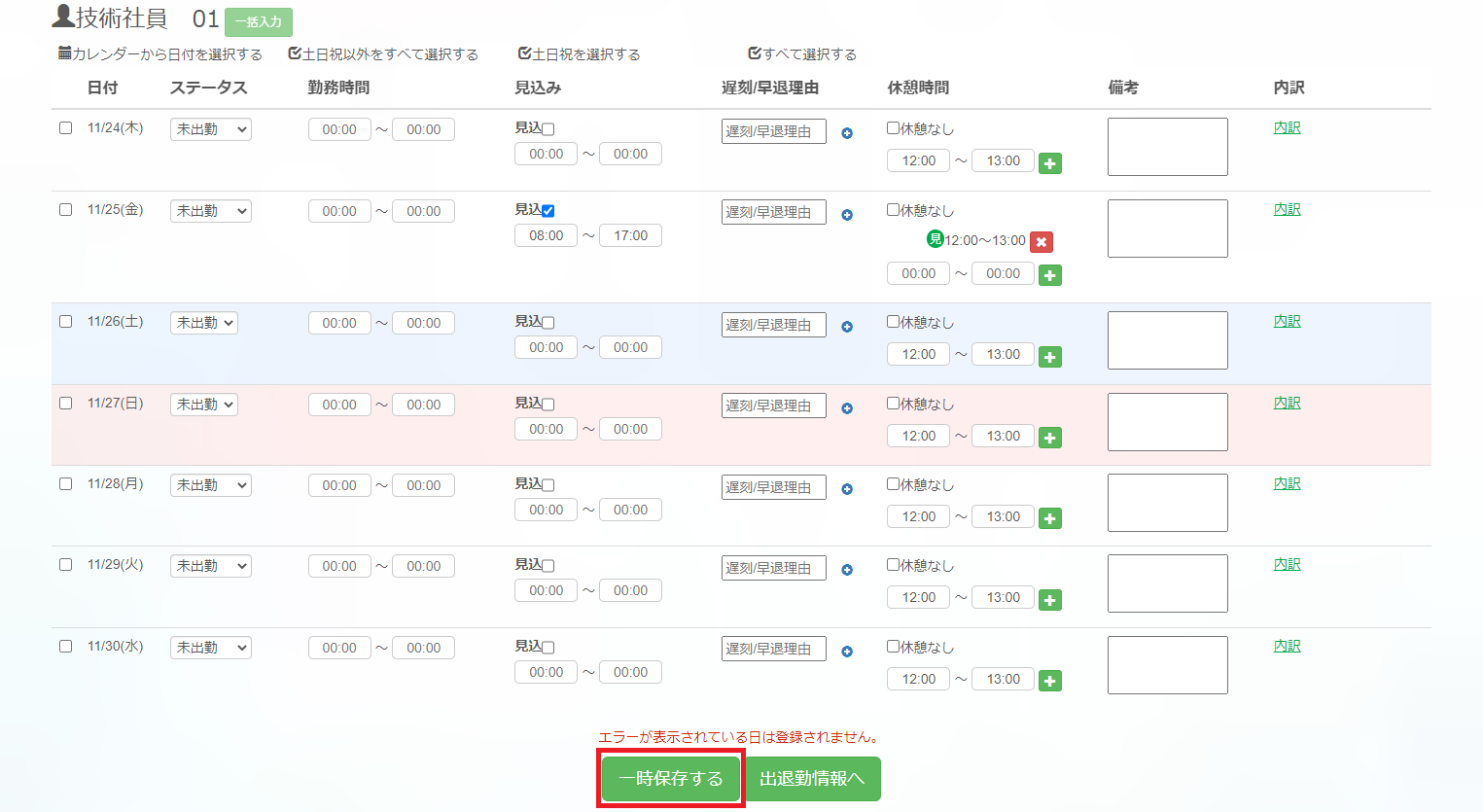Uncheck the 見込 checkbox for 11/25

click(548, 211)
